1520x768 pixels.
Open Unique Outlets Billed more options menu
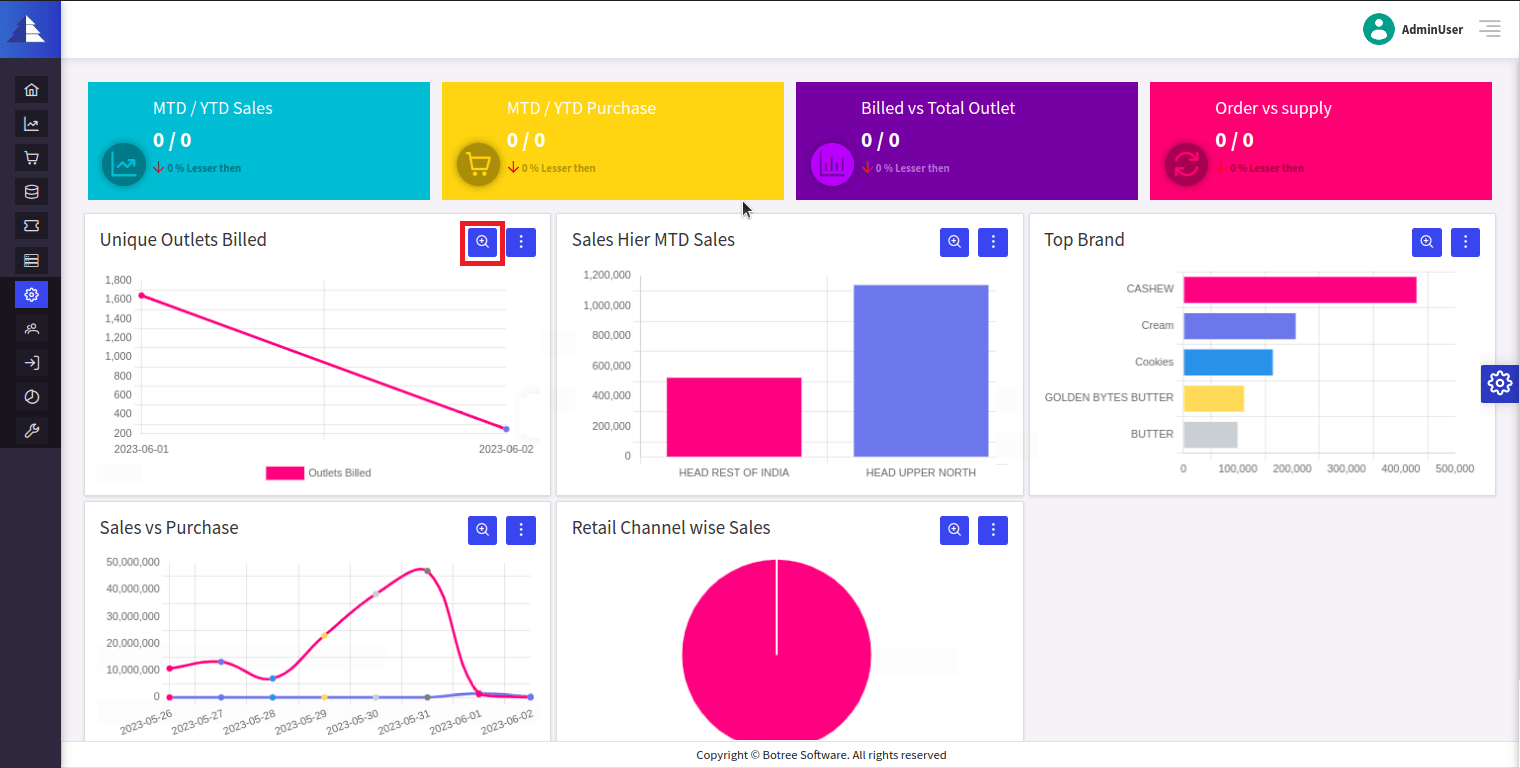coord(521,242)
